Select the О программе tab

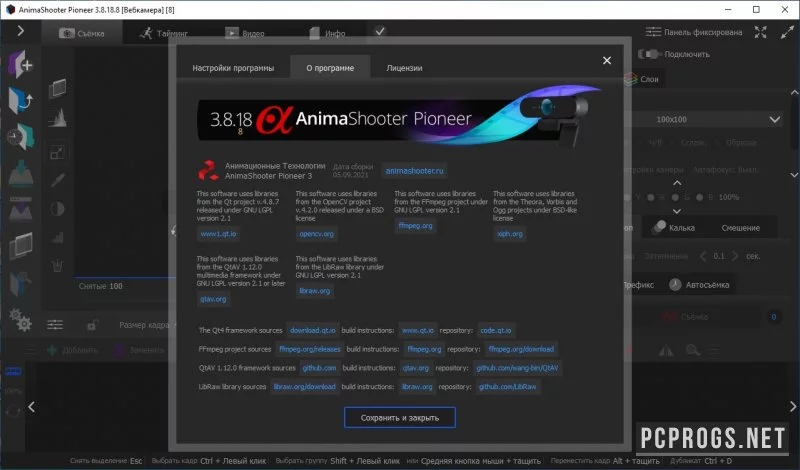[330, 67]
